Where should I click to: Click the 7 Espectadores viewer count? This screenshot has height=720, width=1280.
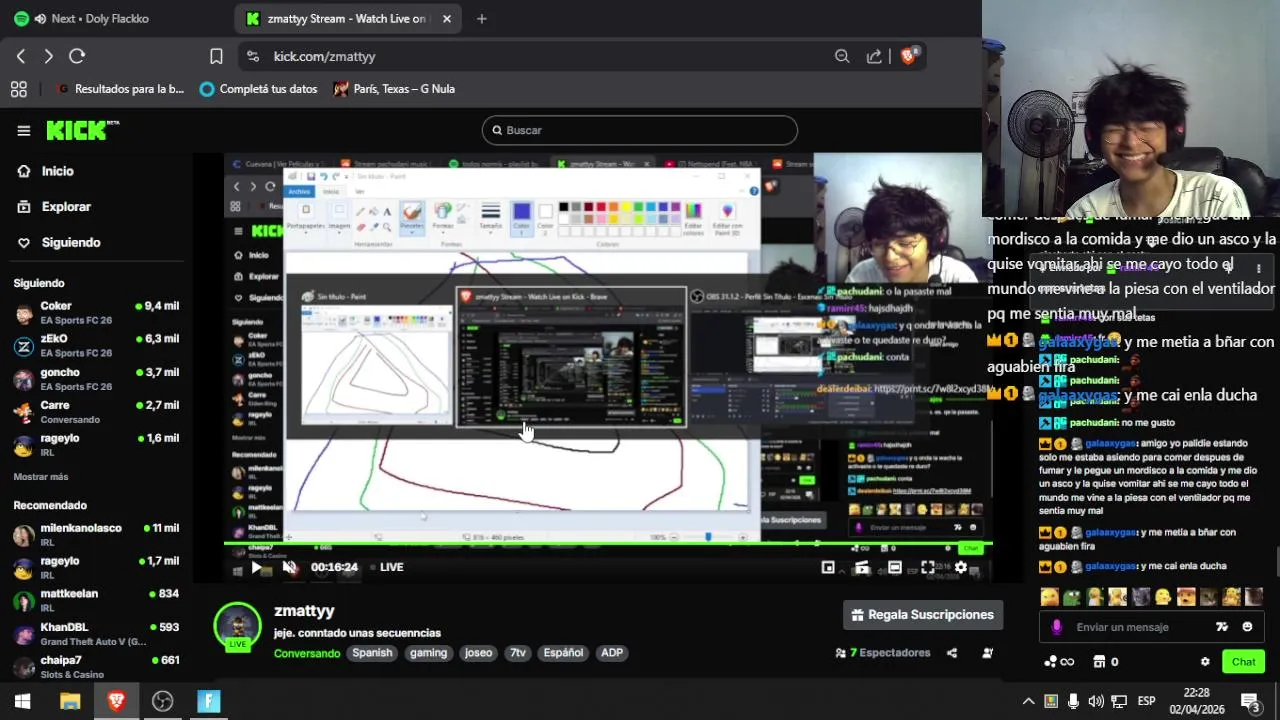pos(883,653)
